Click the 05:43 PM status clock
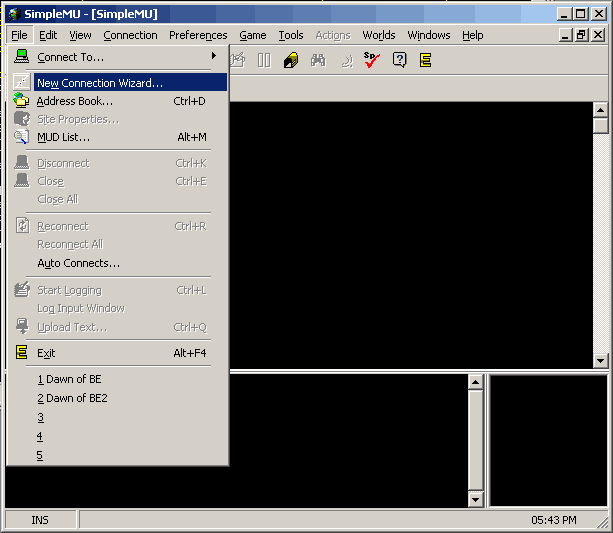This screenshot has height=533, width=613. [554, 520]
